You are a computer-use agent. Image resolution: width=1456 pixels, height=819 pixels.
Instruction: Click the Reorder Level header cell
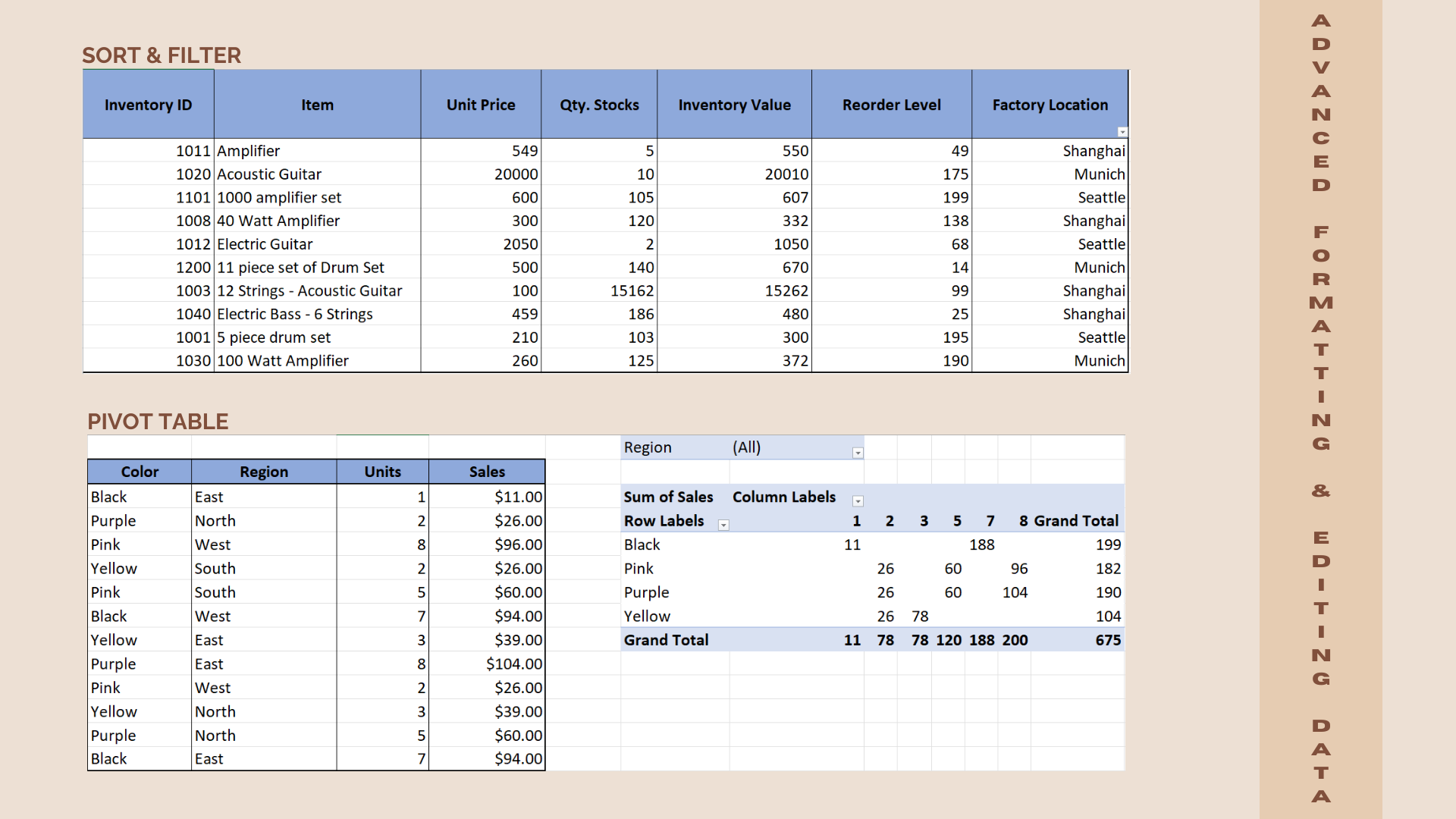(x=891, y=105)
